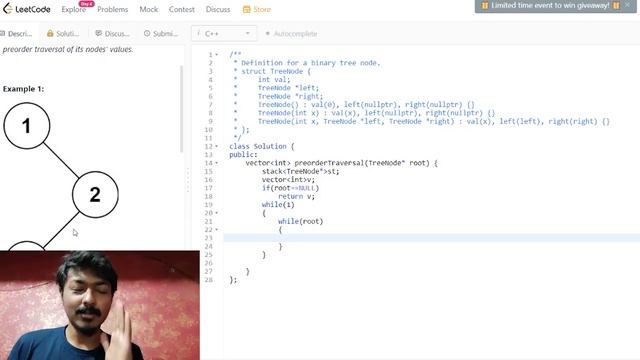640x360 pixels.
Task: Click the Store shopping icon
Action: pyautogui.click(x=246, y=9)
